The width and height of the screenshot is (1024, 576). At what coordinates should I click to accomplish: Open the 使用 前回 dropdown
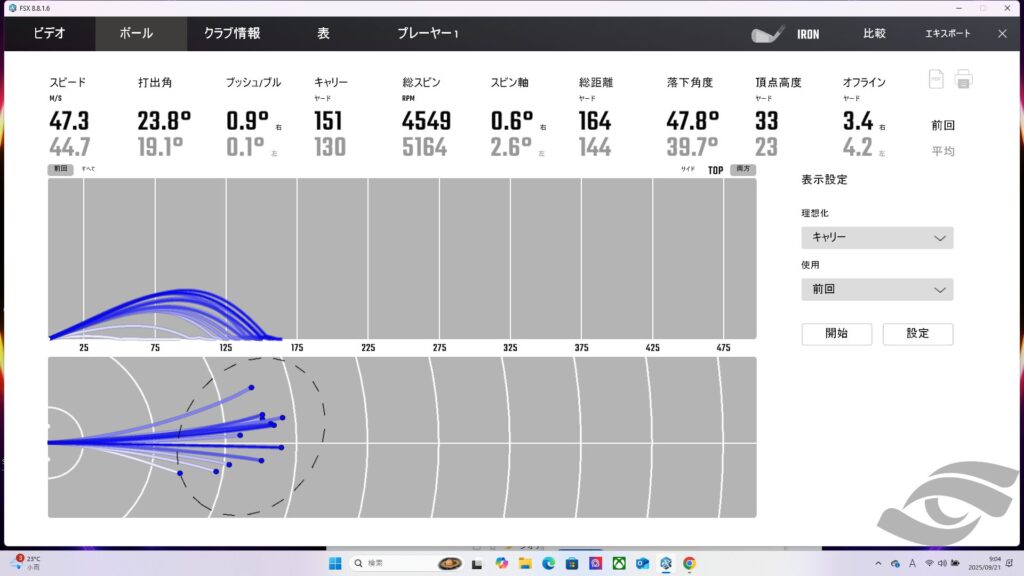[x=877, y=290]
